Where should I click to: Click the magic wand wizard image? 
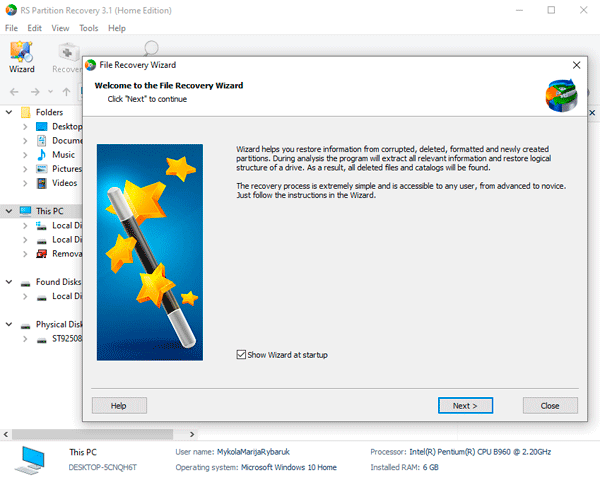pyautogui.click(x=150, y=252)
